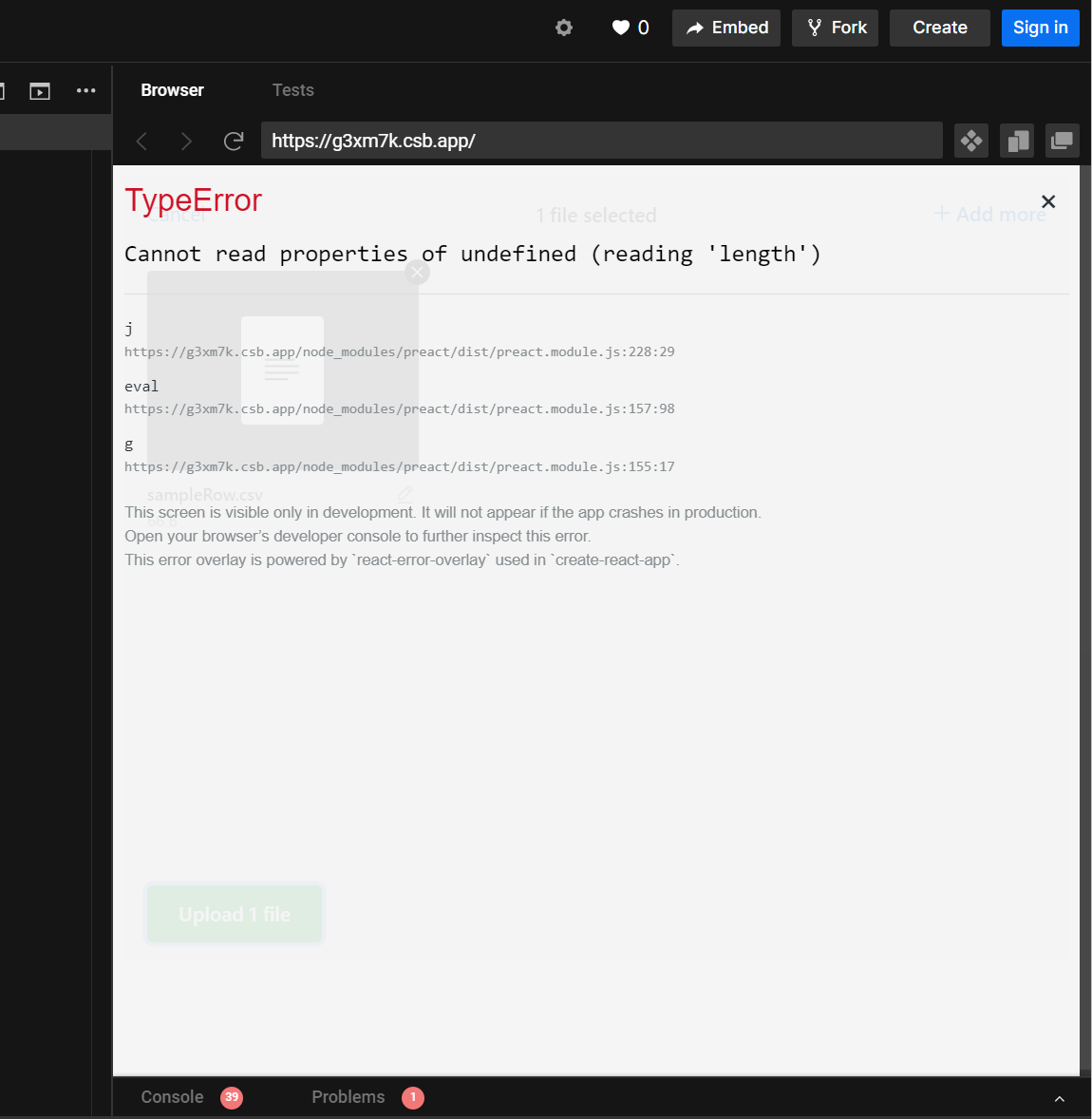Click the heart icon to like the sandbox
Image resolution: width=1092 pixels, height=1119 pixels.
click(x=620, y=28)
